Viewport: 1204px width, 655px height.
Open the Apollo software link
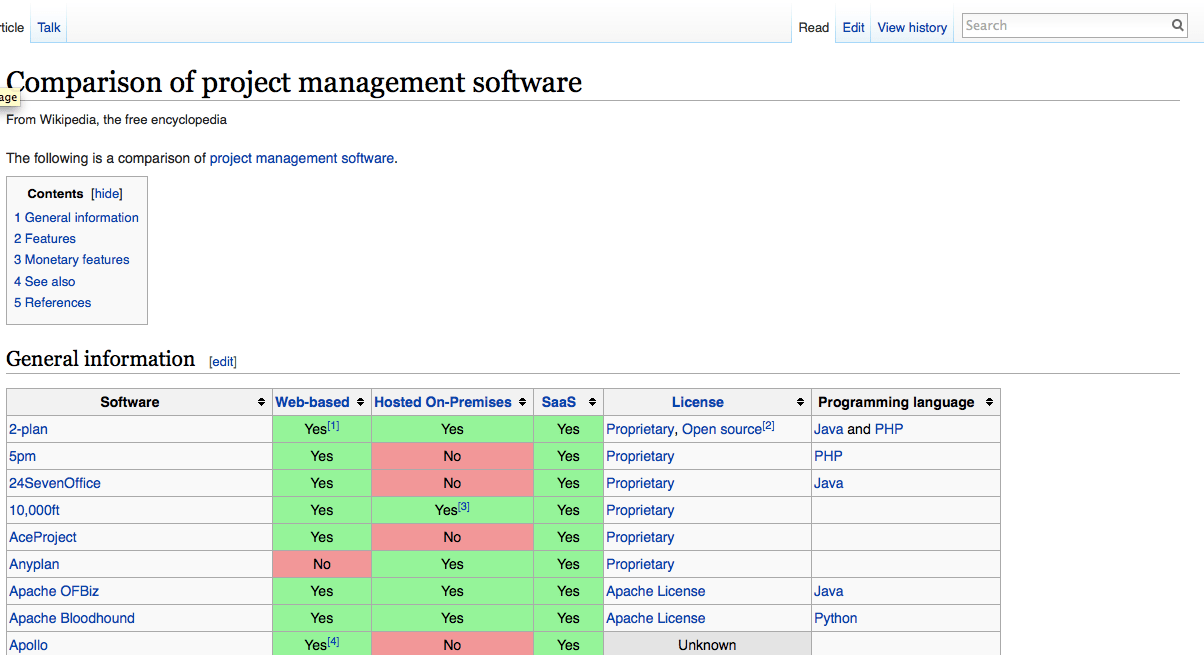point(28,645)
